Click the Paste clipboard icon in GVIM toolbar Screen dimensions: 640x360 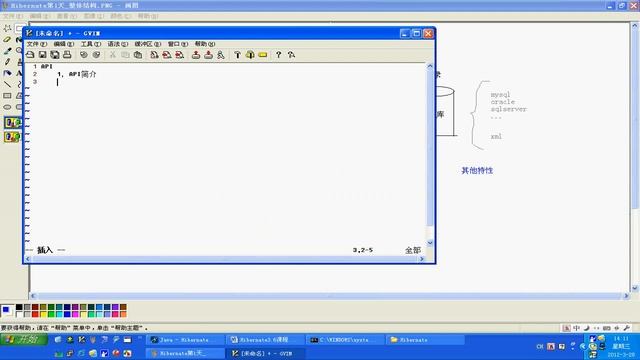[138, 55]
